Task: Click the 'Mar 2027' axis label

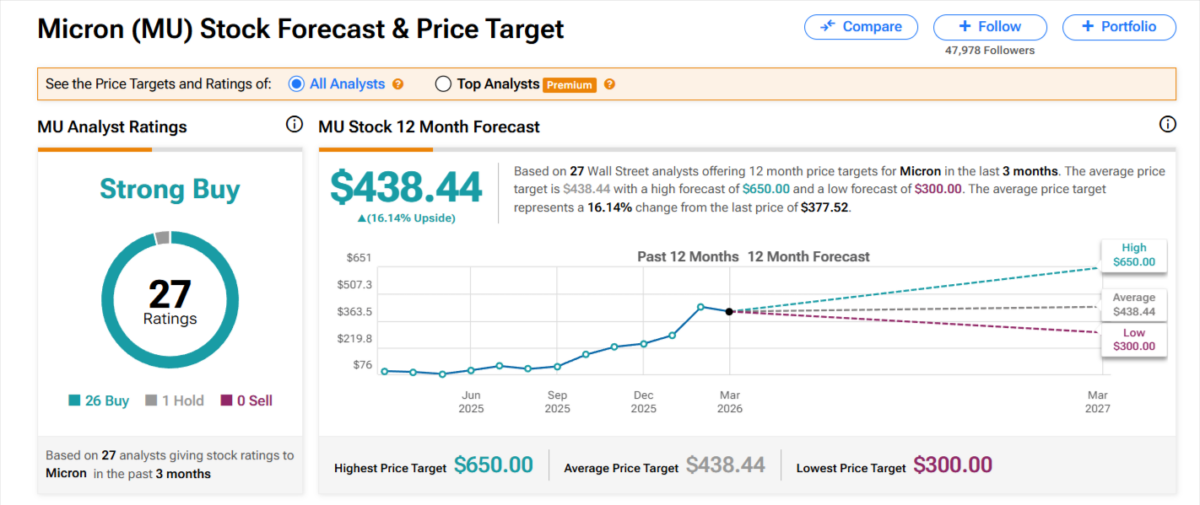Action: [x=1097, y=402]
